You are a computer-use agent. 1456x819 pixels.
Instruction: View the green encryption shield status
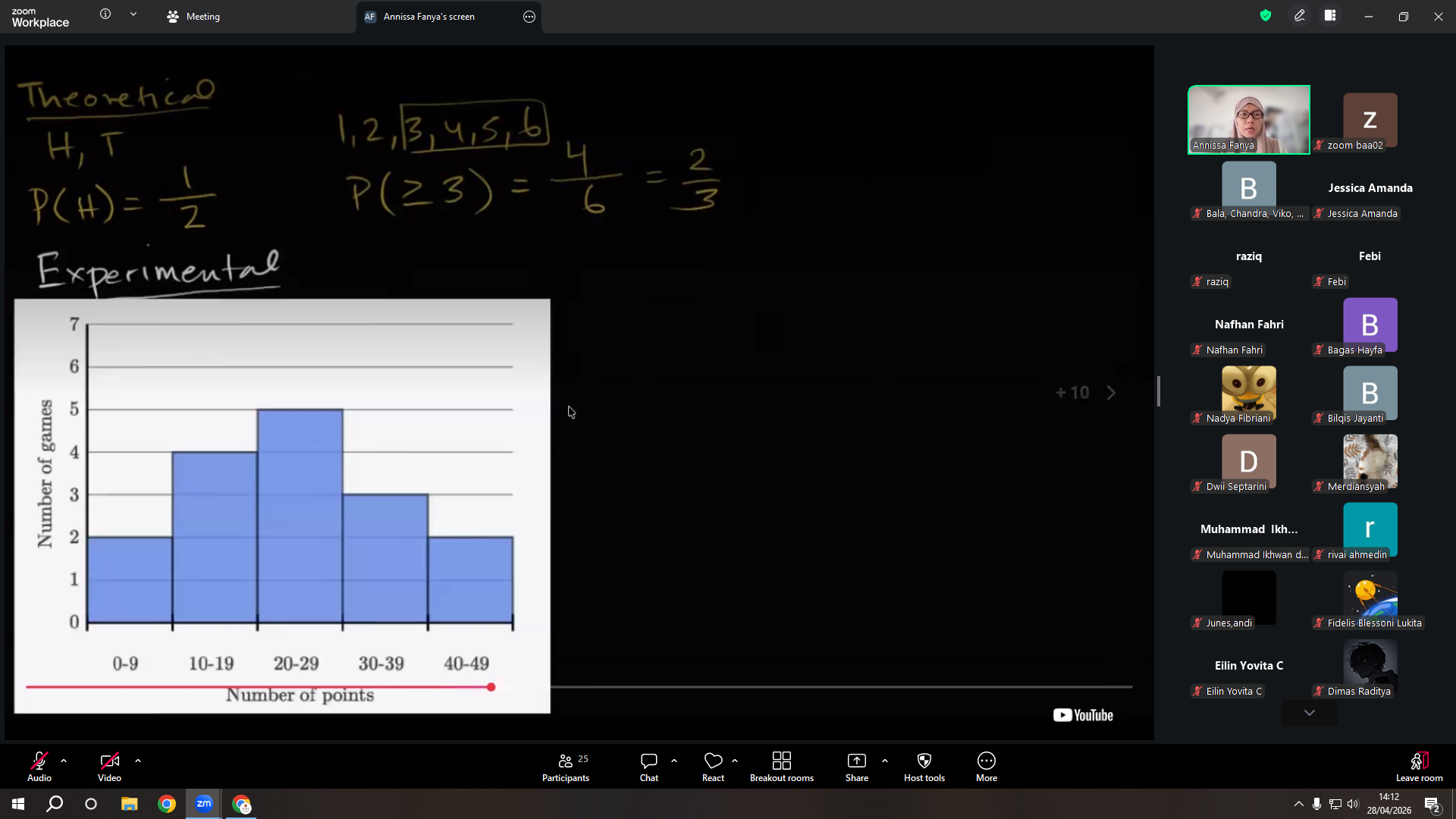1266,15
